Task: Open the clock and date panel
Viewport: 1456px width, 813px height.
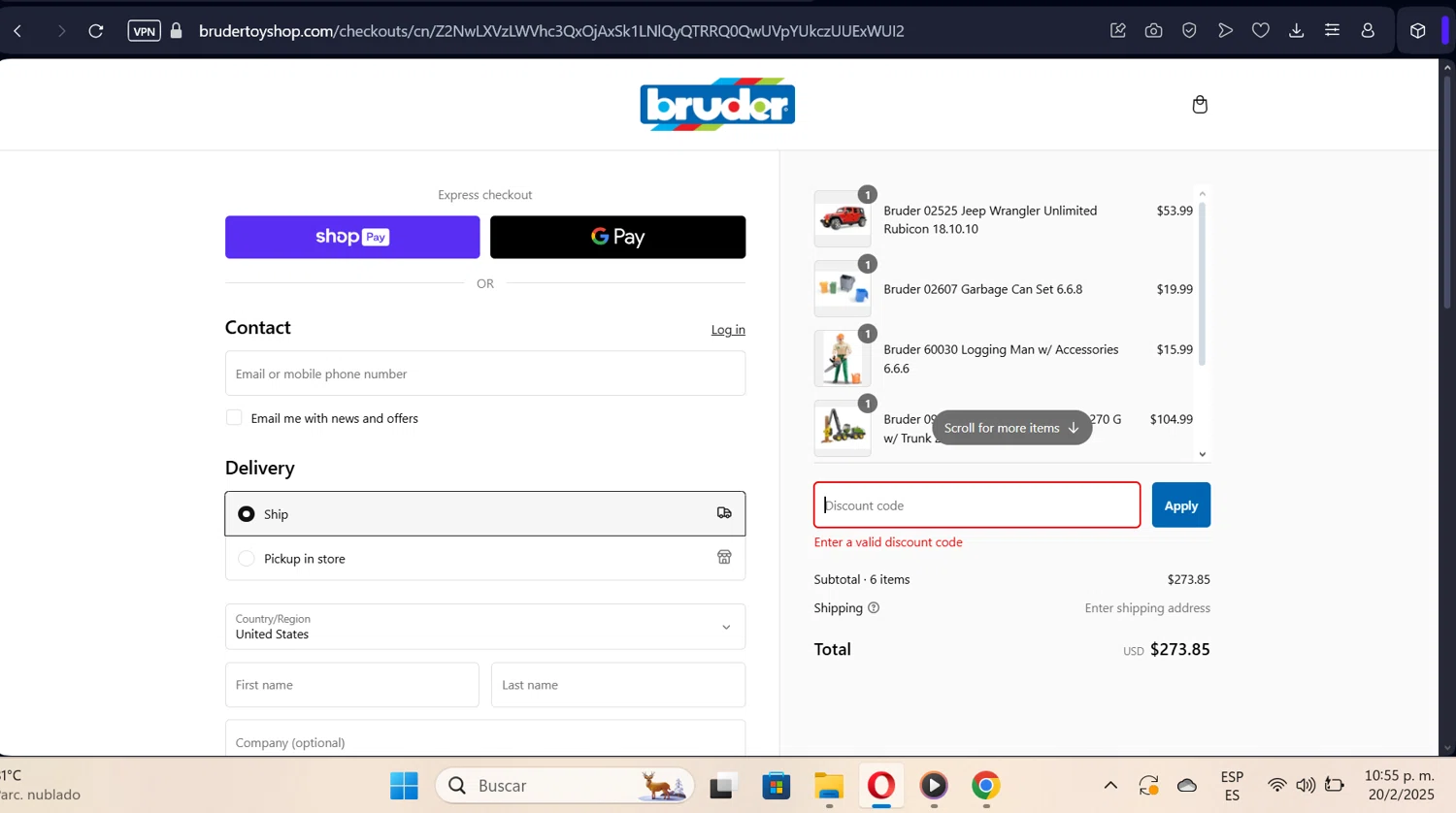Action: 1400,785
